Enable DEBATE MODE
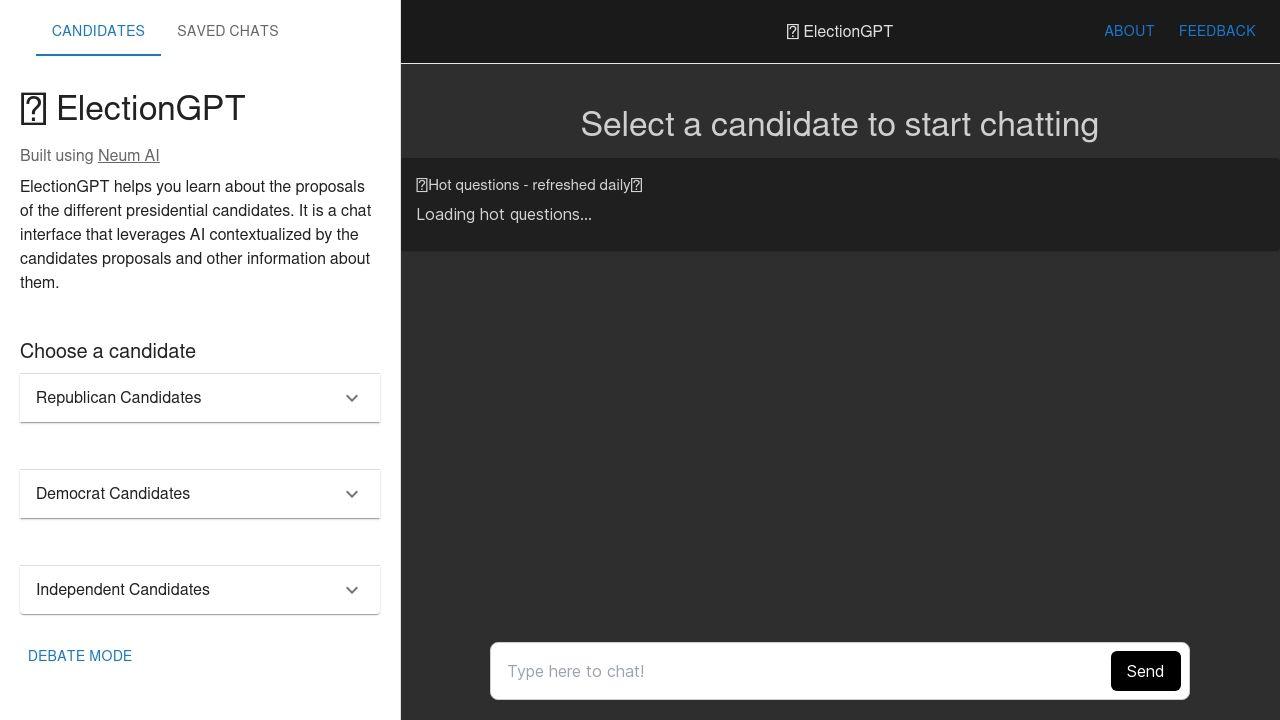The width and height of the screenshot is (1280, 720). pos(80,656)
